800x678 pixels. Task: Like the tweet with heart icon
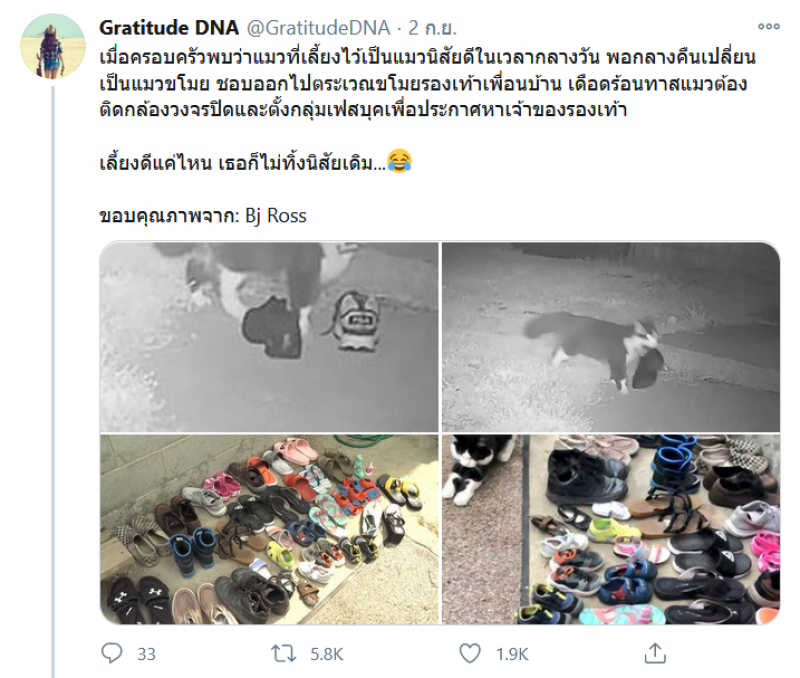pos(470,653)
